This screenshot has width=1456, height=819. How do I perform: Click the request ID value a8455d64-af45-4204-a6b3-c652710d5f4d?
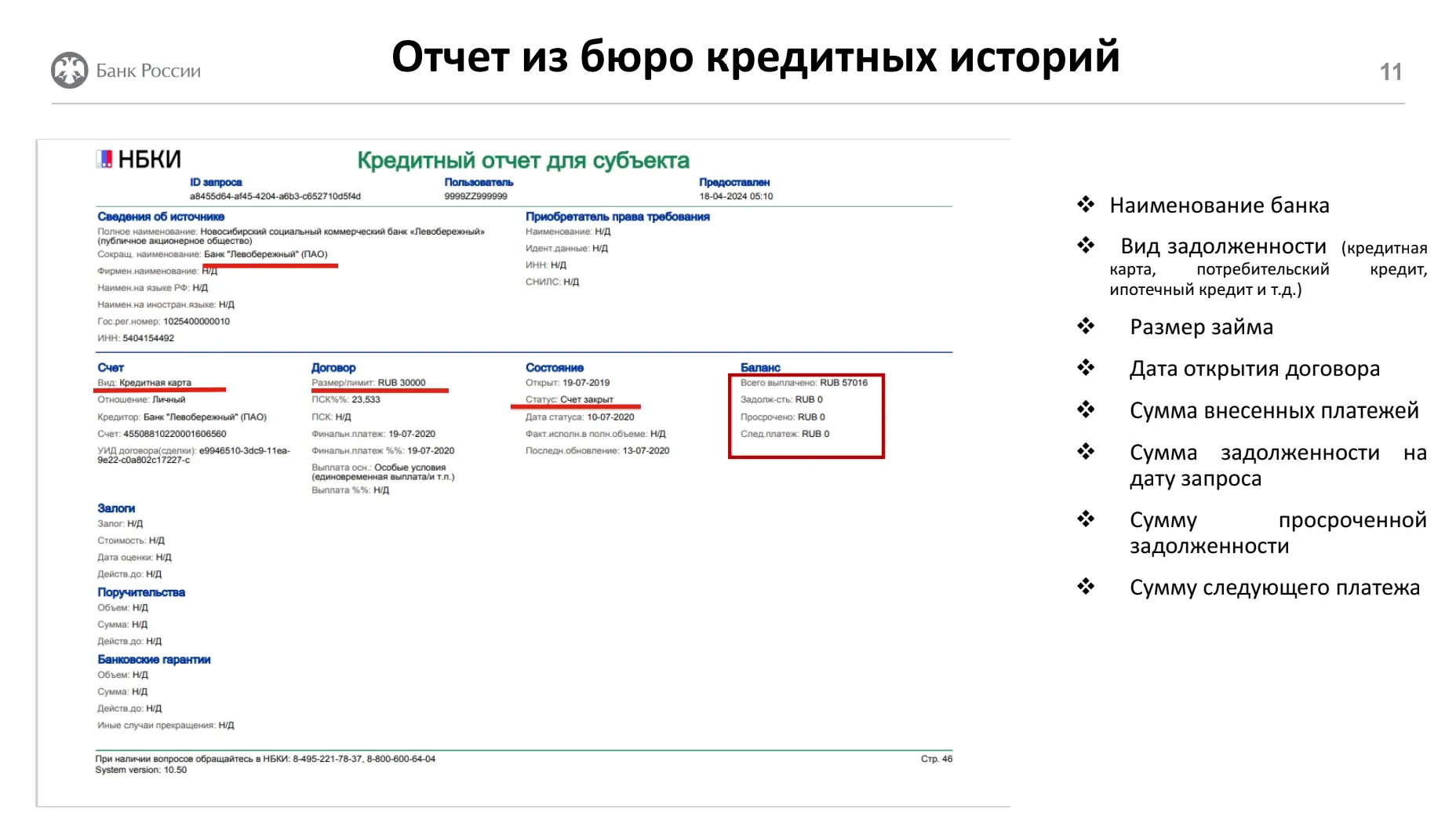click(x=275, y=196)
